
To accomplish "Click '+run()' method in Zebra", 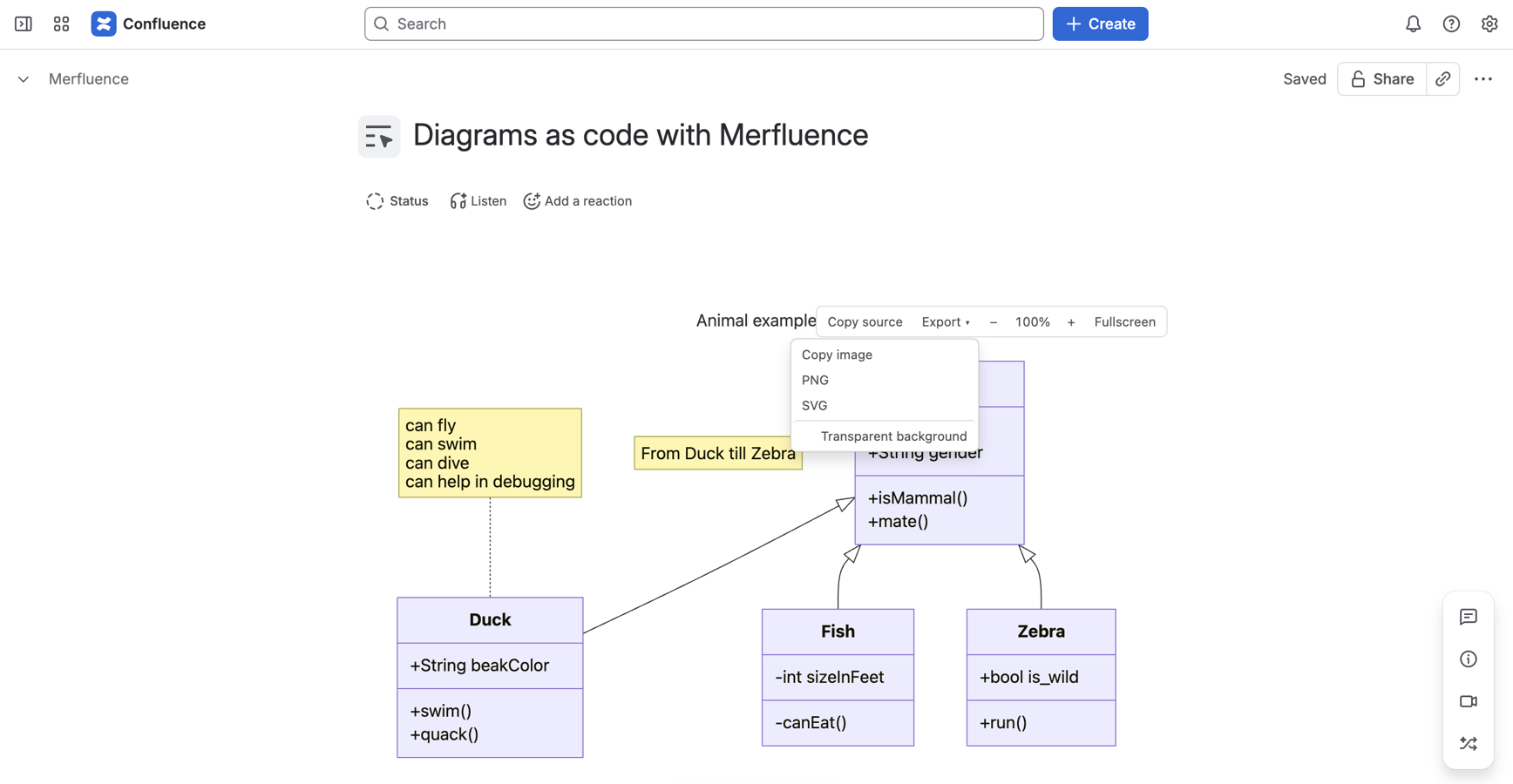I will 1003,722.
